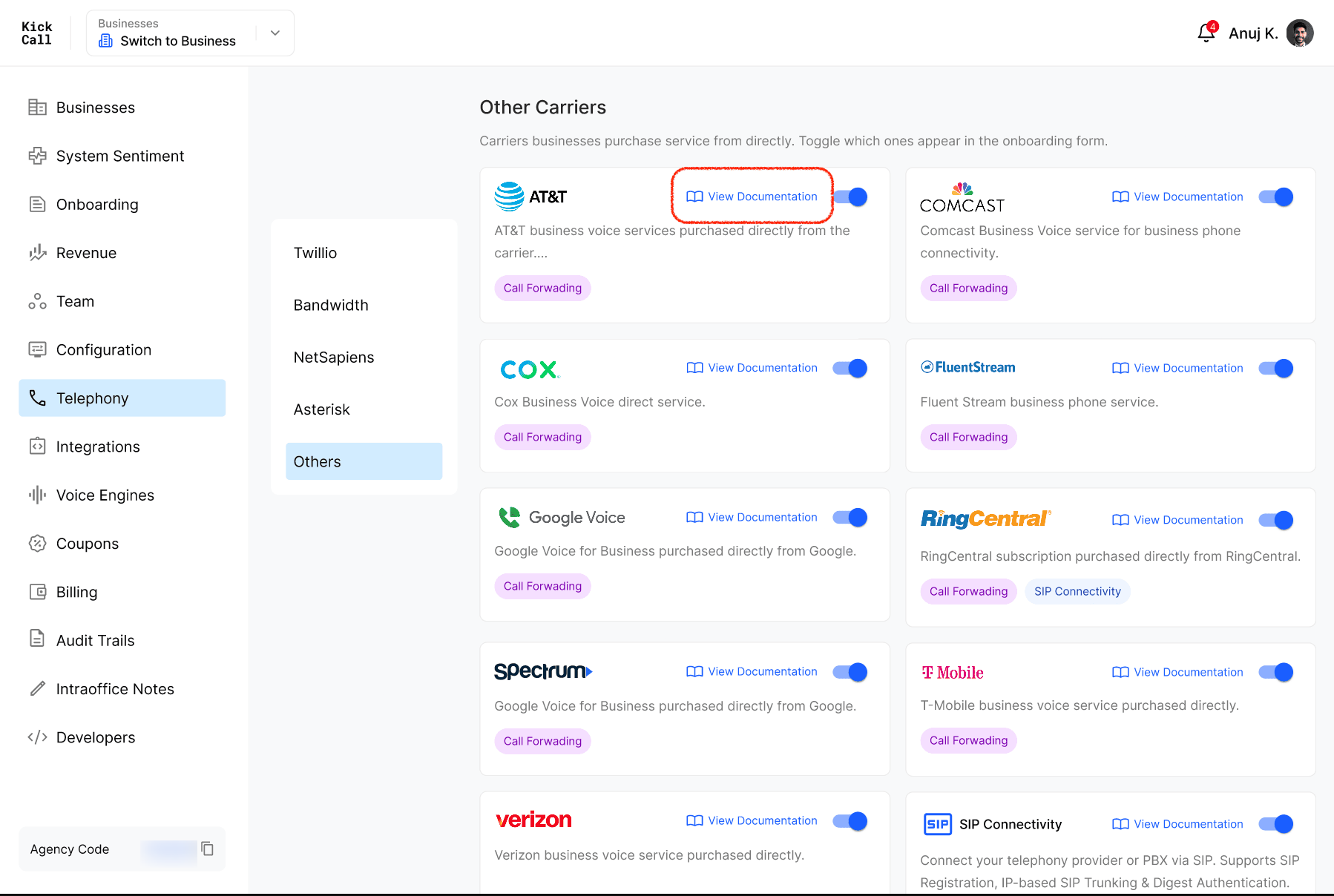
Task: Disable the AT&T carrier toggle
Action: (x=850, y=197)
